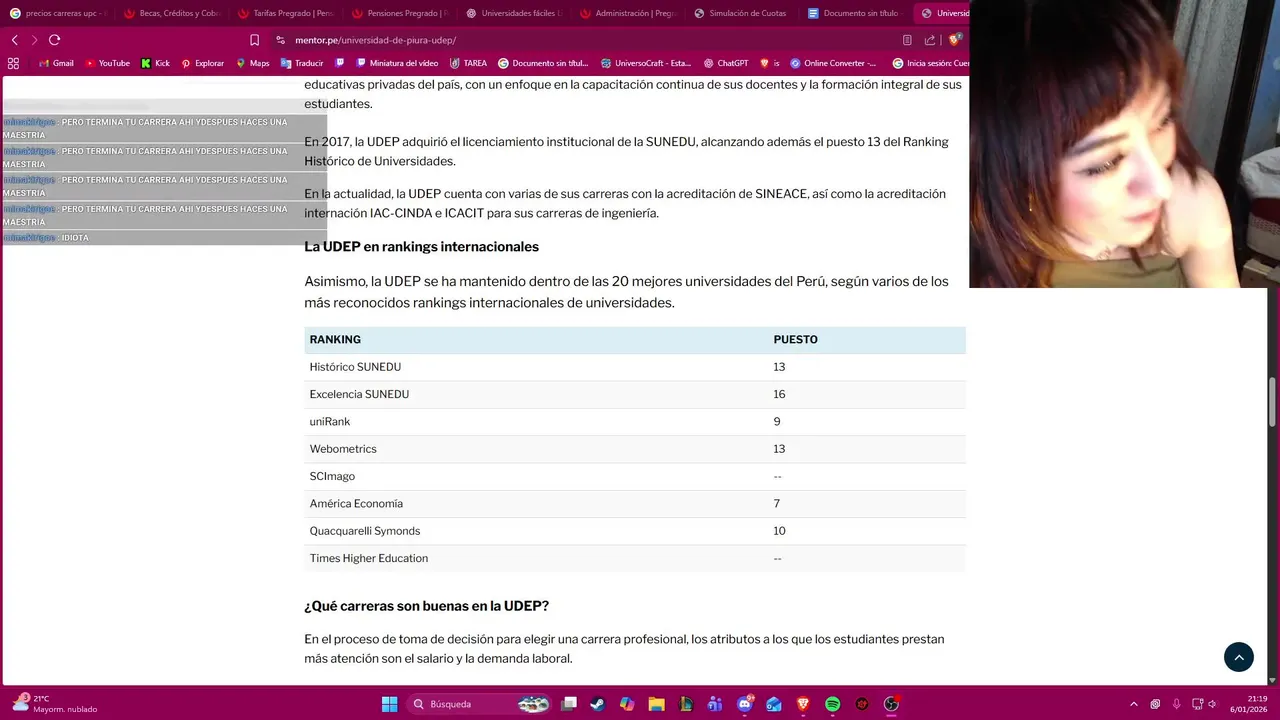Open Spotify from the taskbar
1280x720 pixels.
[832, 704]
